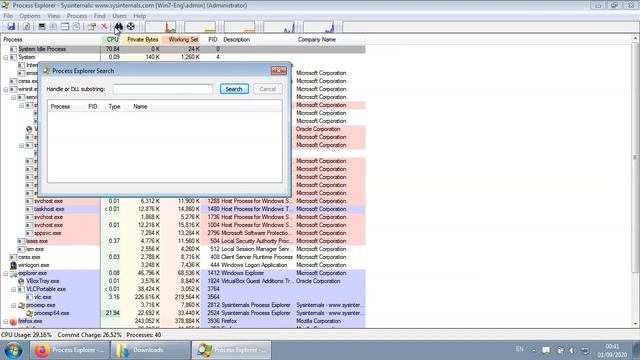Open the File menu
The image size is (640, 360).
(x=8, y=16)
